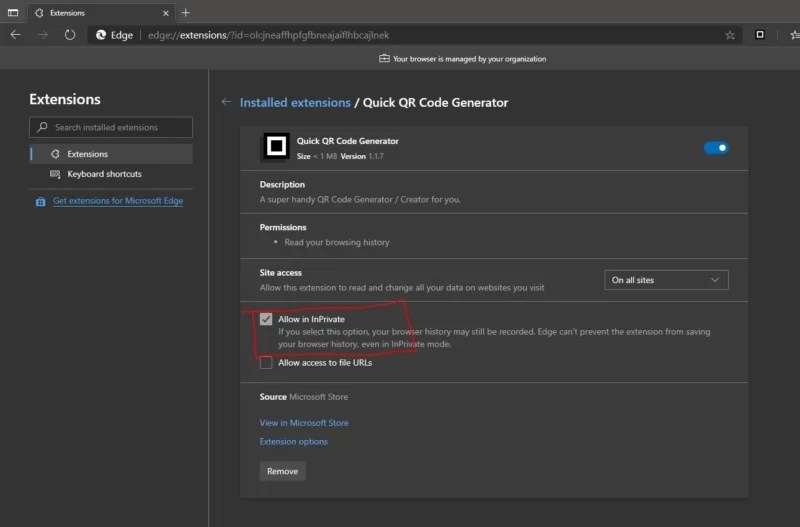
Task: Click the browser Forward arrow
Action: [x=43, y=35]
